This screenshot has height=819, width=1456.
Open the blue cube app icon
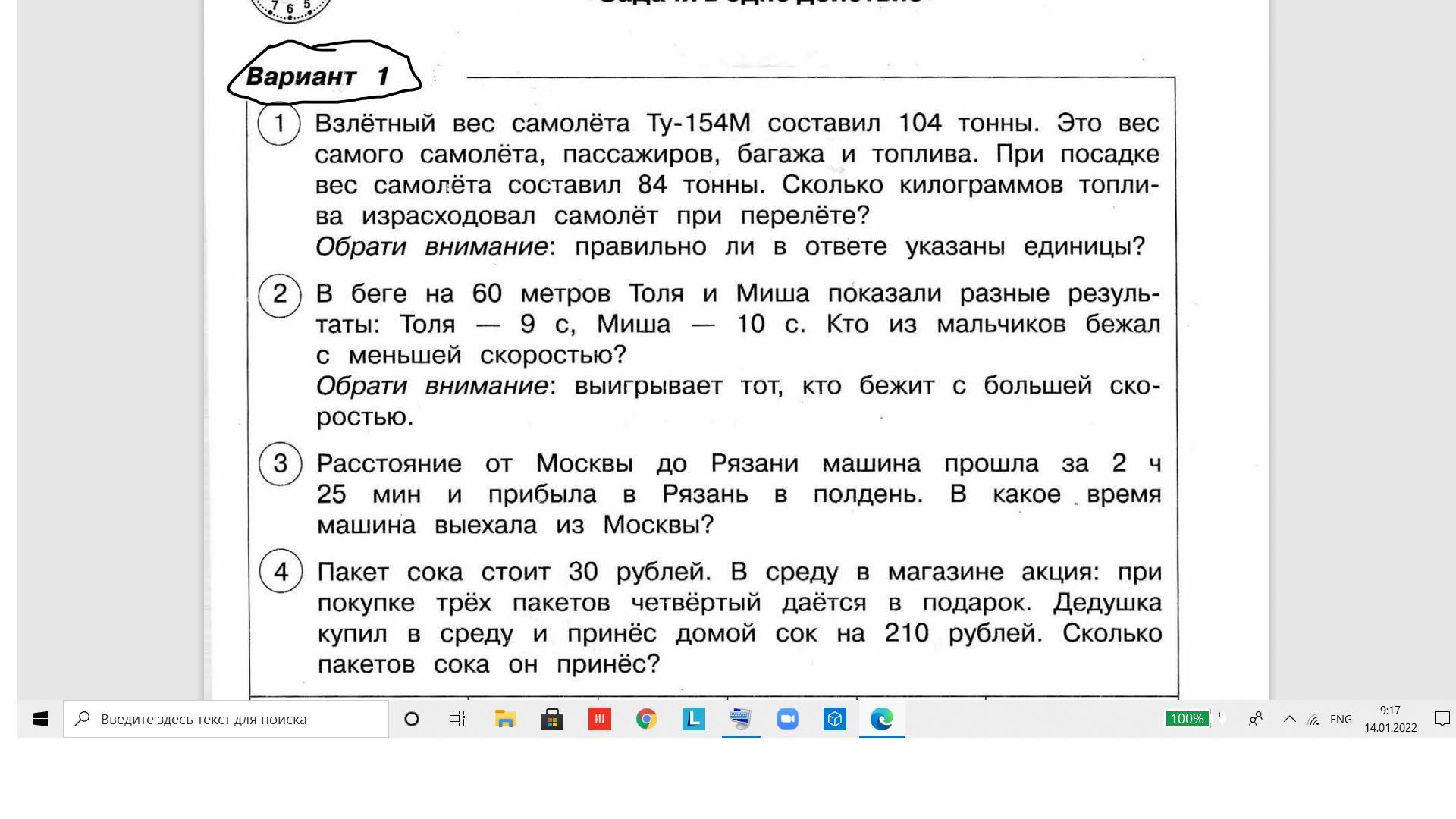(x=834, y=719)
